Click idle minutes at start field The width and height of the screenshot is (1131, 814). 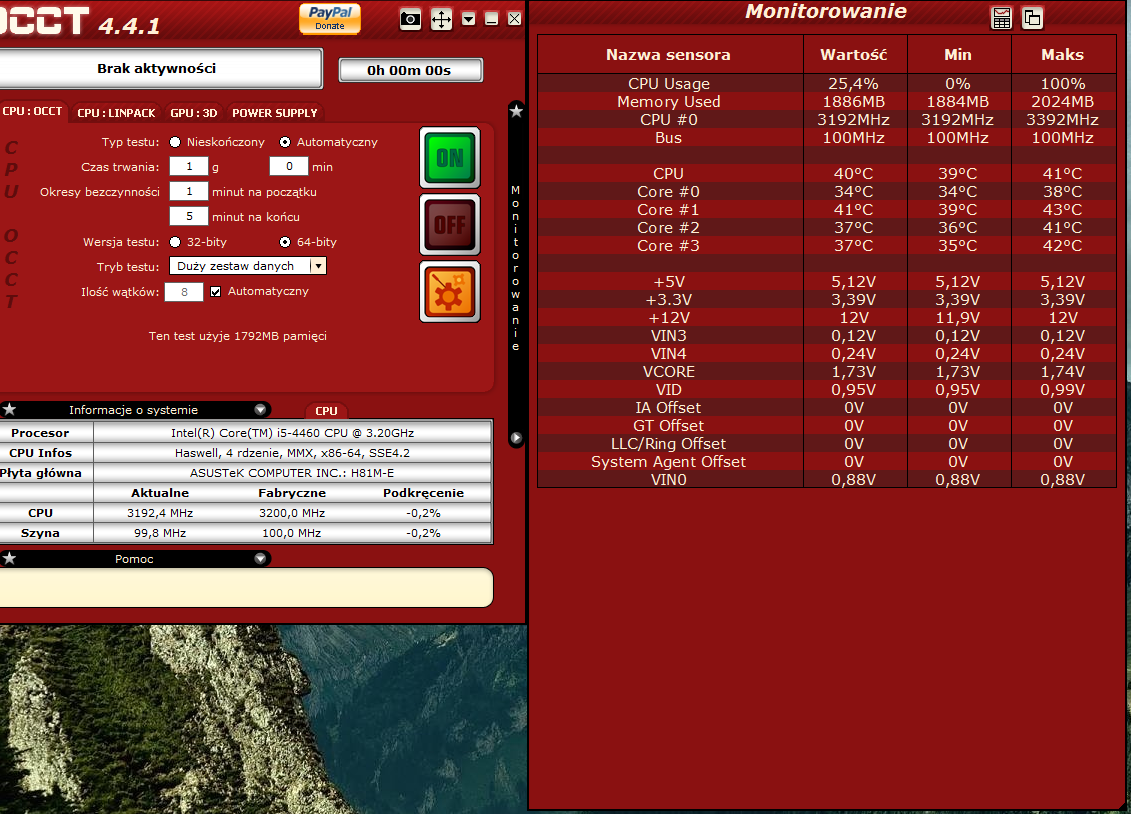189,192
